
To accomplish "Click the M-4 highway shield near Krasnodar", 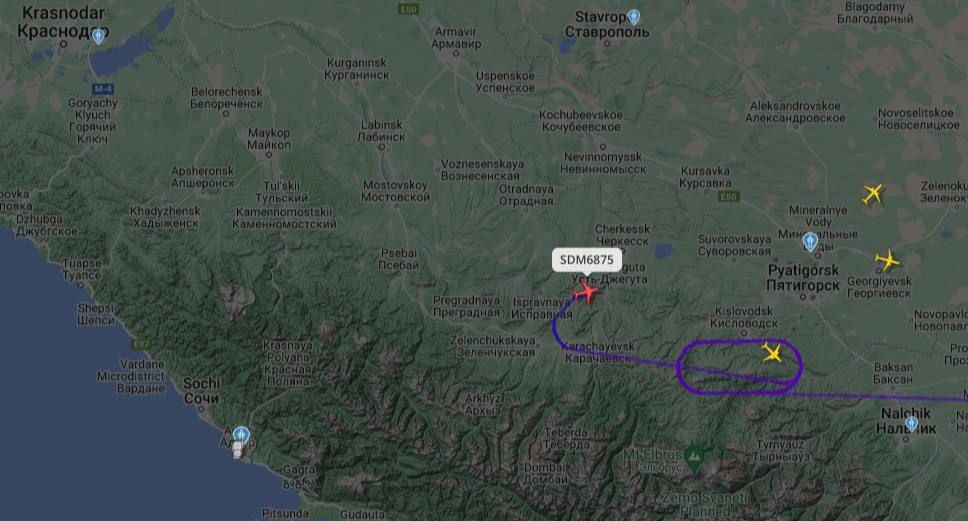I will pyautogui.click(x=102, y=88).
